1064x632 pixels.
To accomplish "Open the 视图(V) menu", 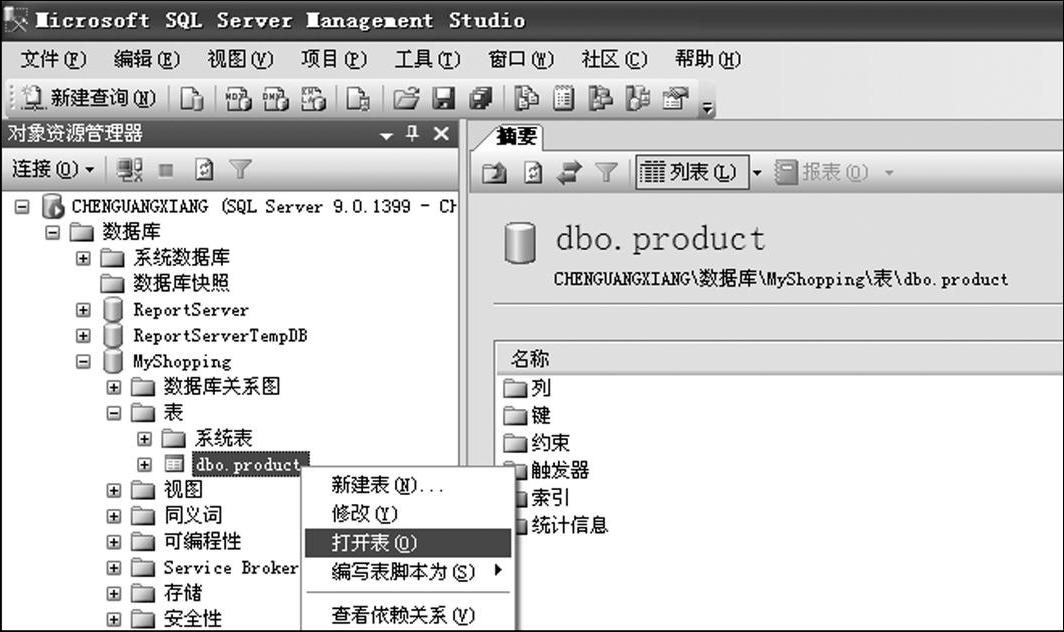I will tap(240, 60).
